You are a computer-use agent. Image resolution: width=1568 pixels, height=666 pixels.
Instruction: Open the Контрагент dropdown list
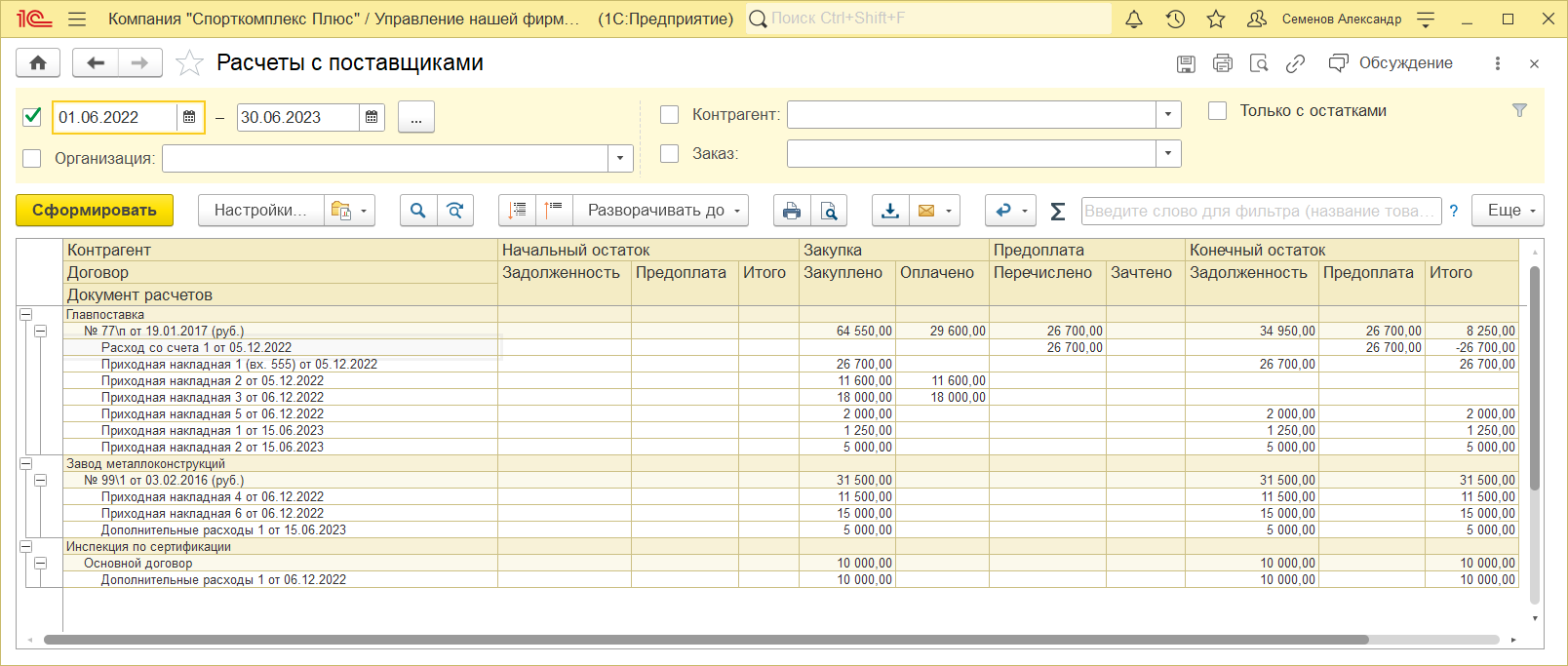1168,114
